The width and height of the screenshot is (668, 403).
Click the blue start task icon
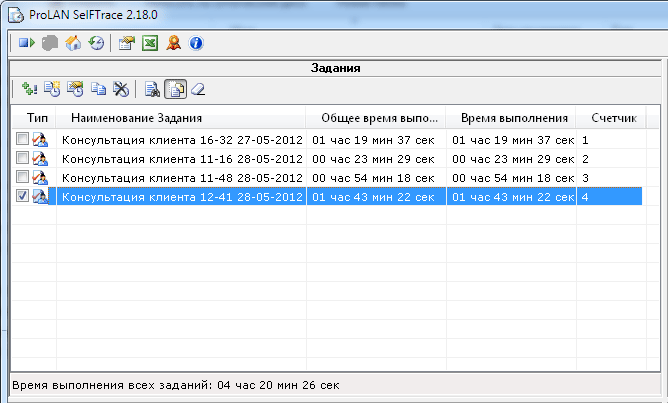click(x=26, y=43)
